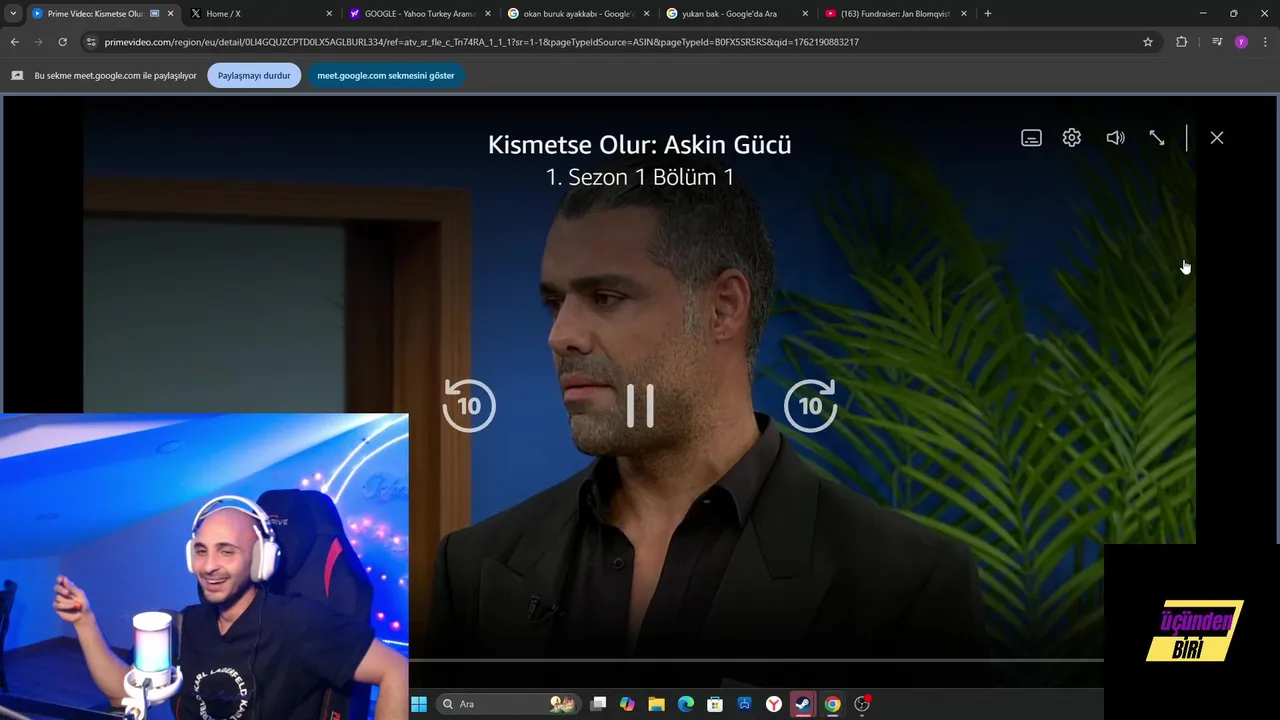Image resolution: width=1280 pixels, height=720 pixels.
Task: Open a new browser tab
Action: (x=988, y=14)
